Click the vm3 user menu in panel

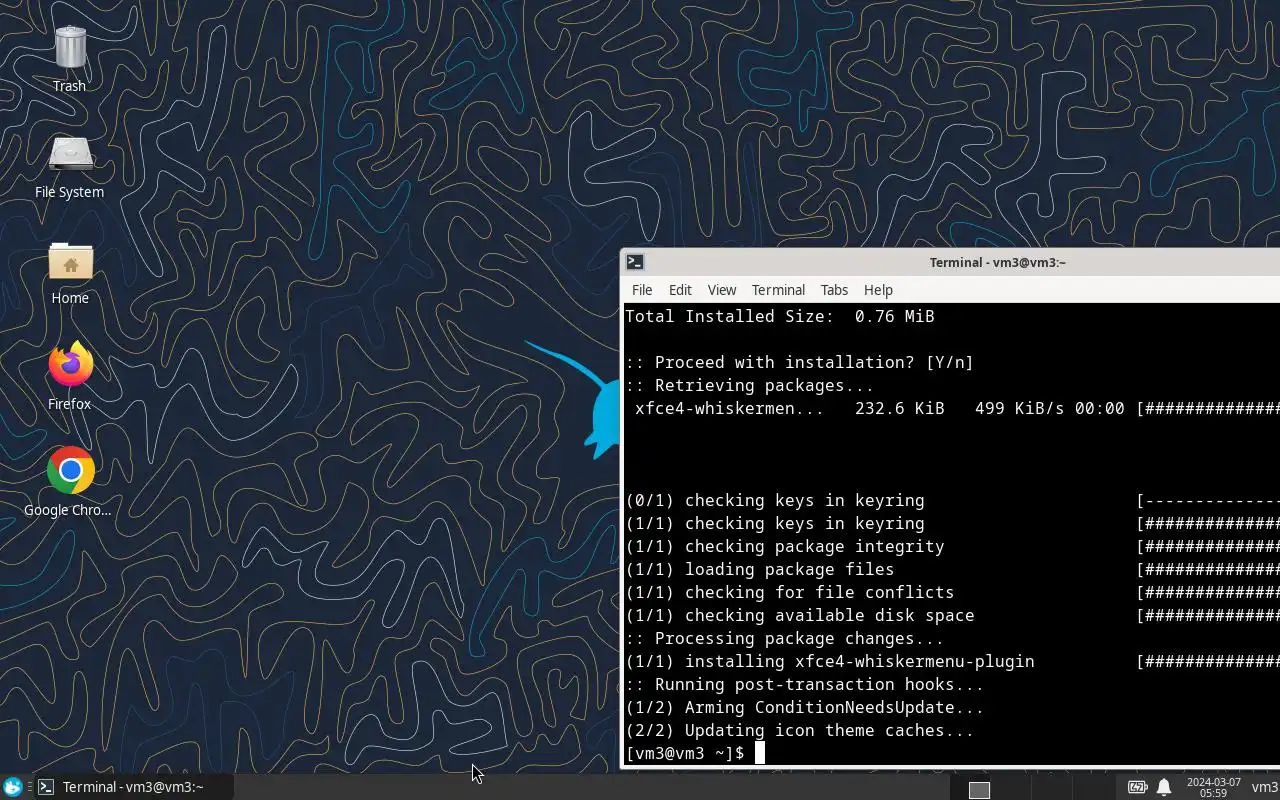[x=1265, y=787]
